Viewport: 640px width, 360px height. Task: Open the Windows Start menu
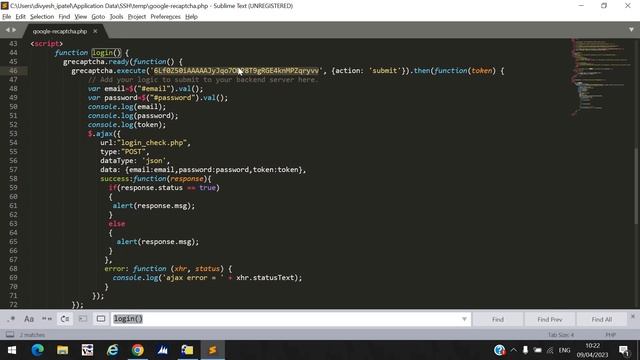click(12, 350)
